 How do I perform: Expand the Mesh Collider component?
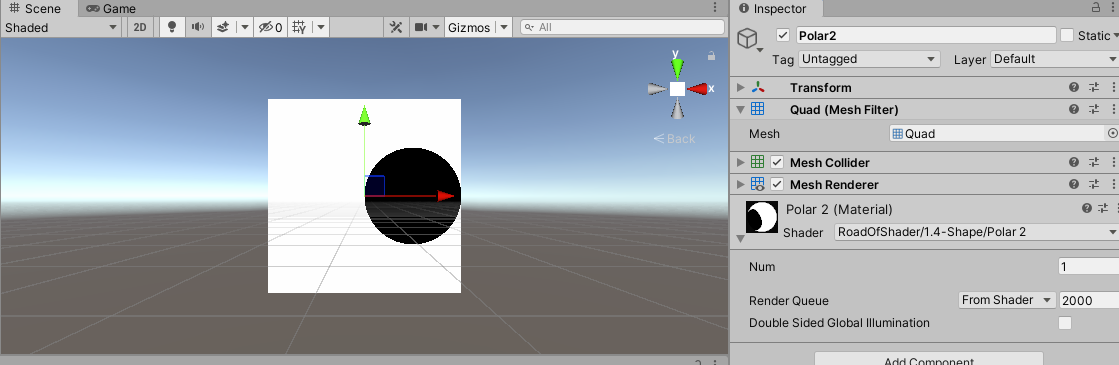741,162
